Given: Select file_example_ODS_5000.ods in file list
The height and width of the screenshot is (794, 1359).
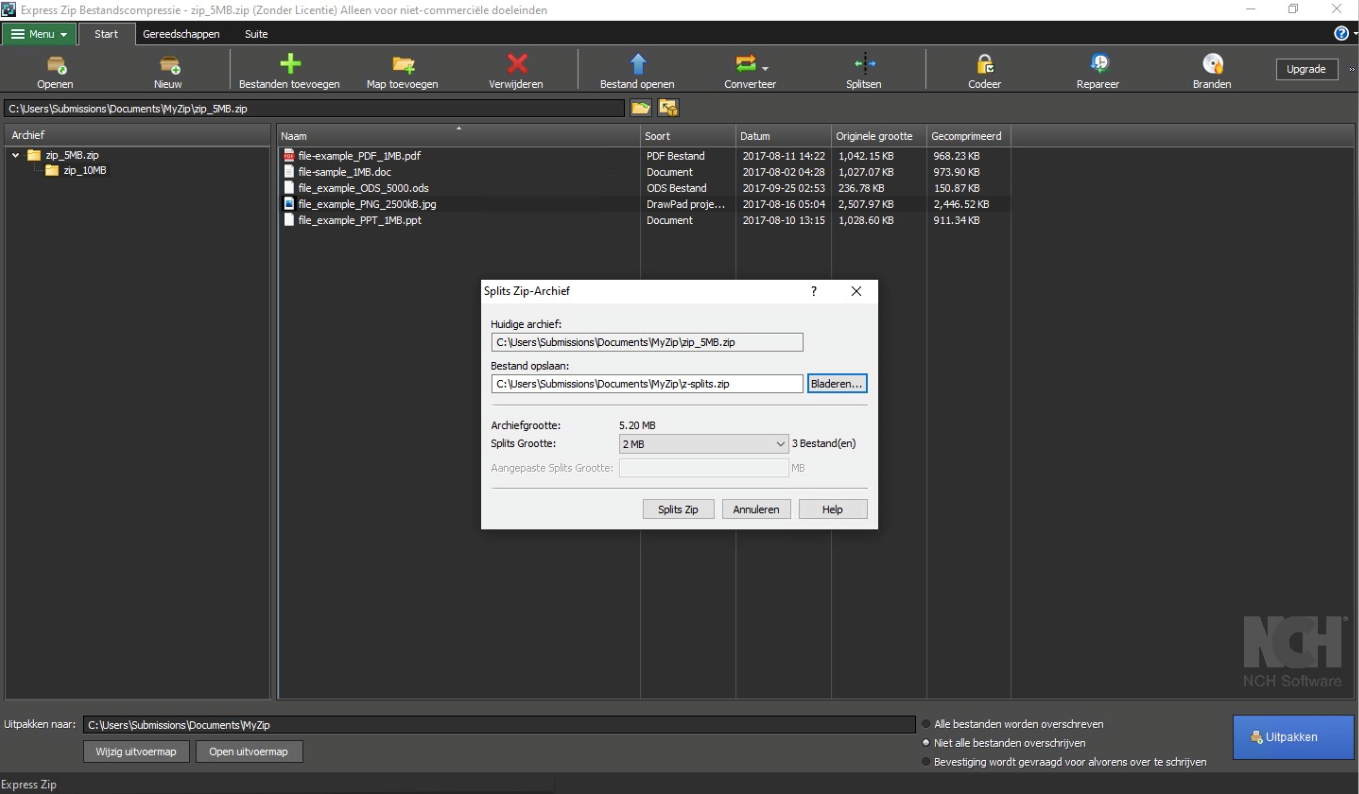Looking at the screenshot, I should click(x=363, y=188).
